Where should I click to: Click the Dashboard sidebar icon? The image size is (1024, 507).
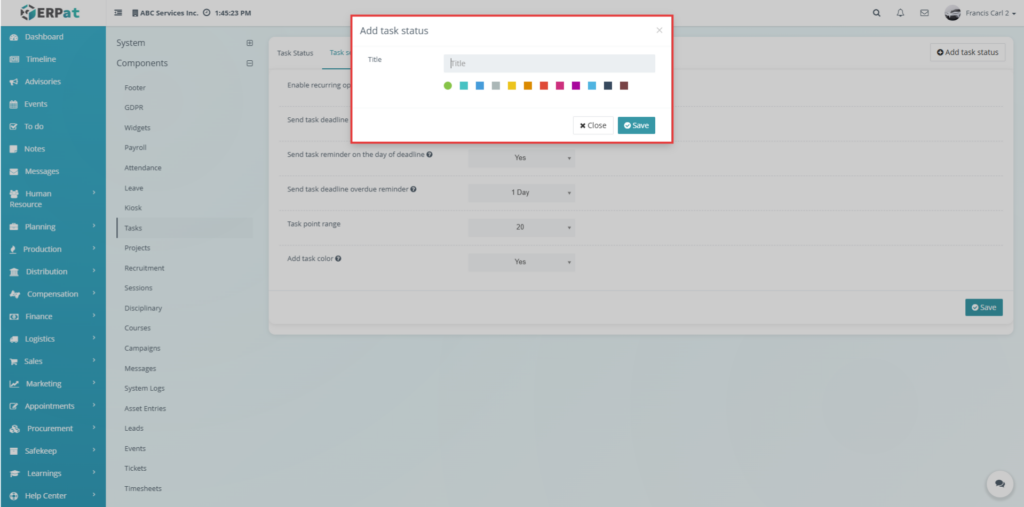tap(14, 37)
